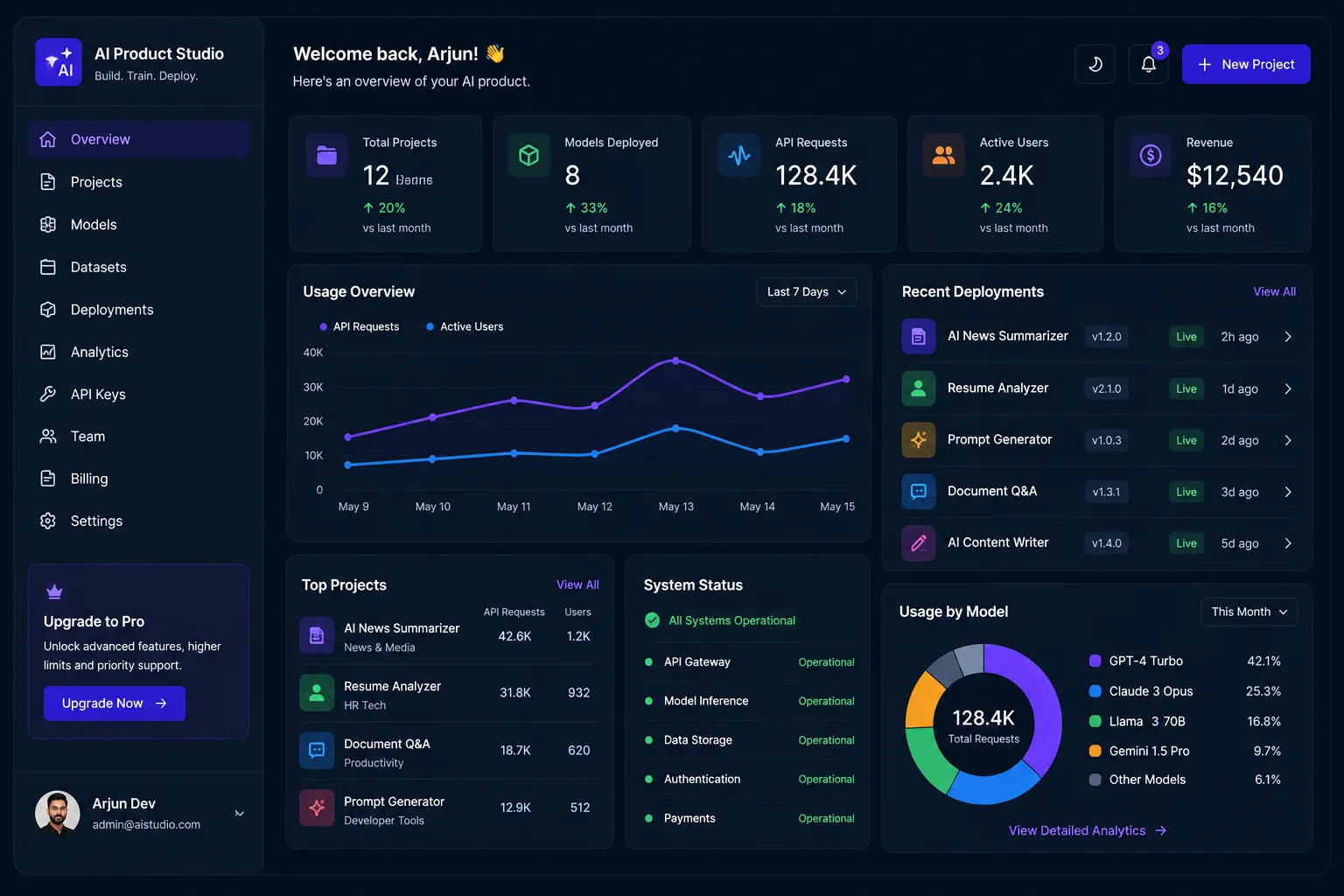Click GPT-4 Turbo purple color swatch

coord(1095,661)
